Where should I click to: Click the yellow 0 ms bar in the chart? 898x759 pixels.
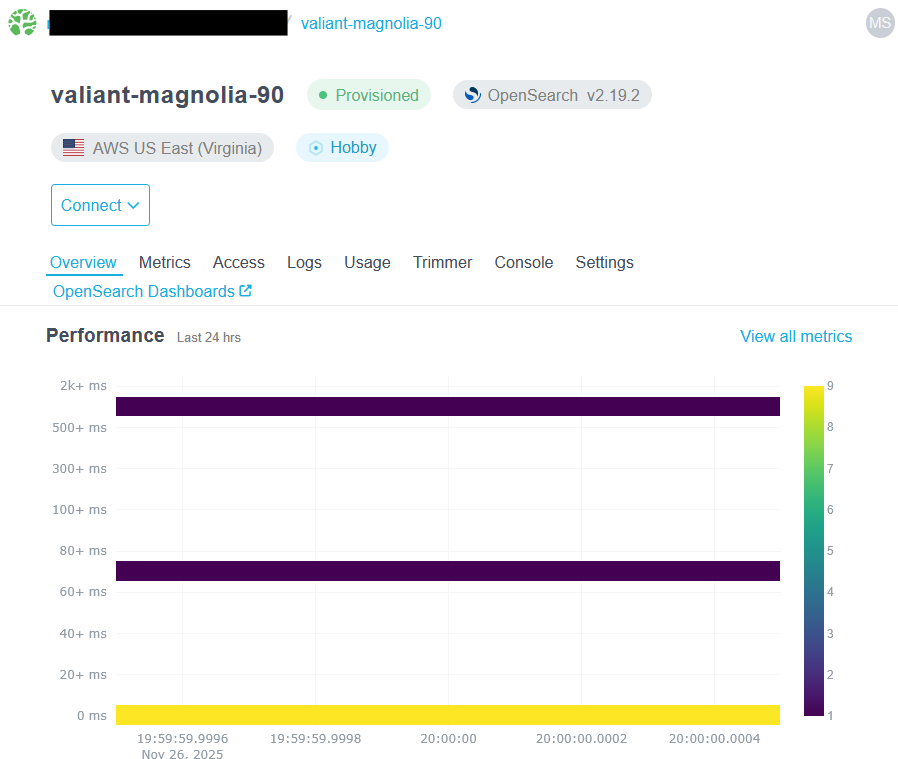(448, 714)
